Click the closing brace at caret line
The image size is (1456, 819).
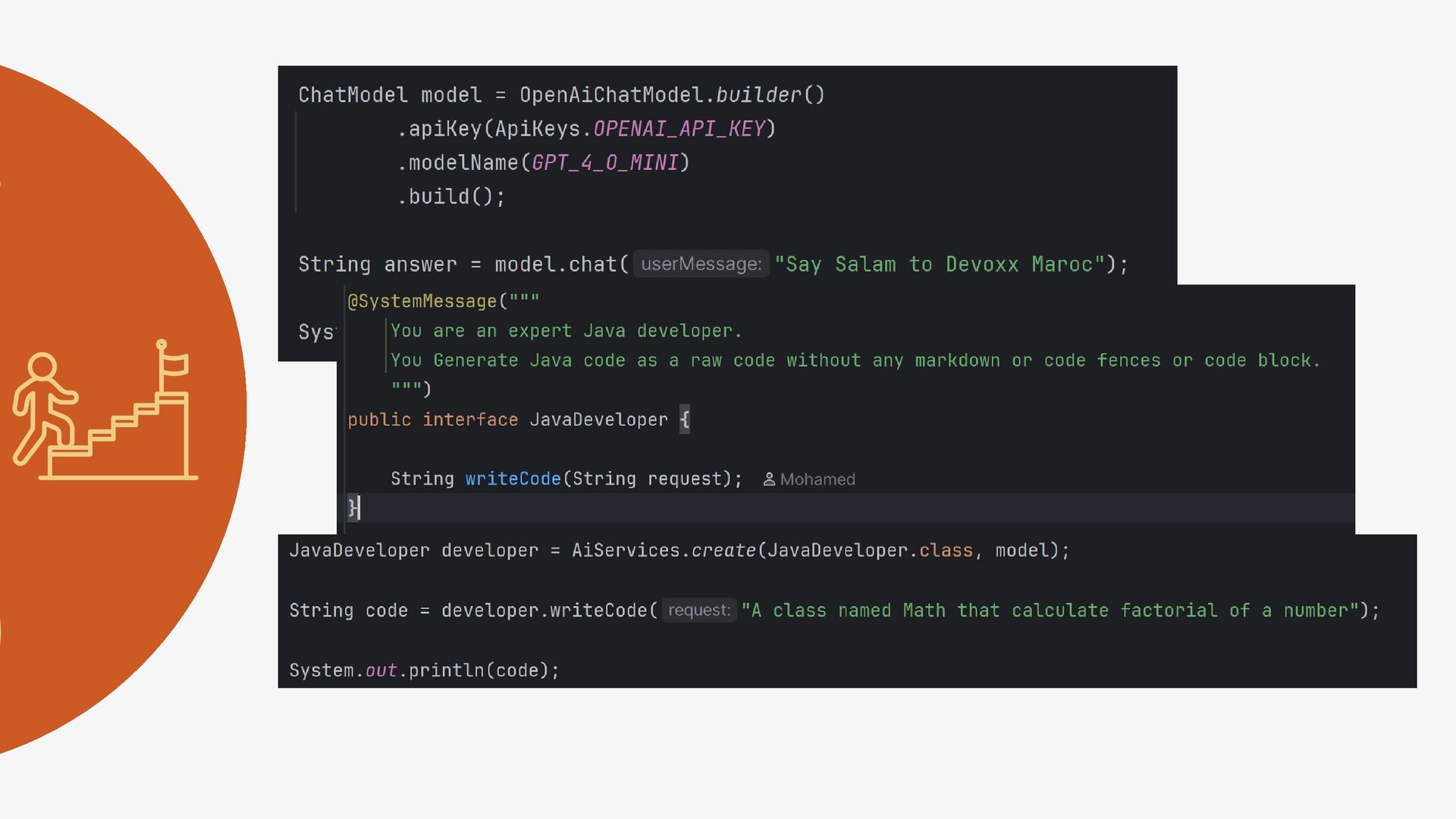(352, 507)
